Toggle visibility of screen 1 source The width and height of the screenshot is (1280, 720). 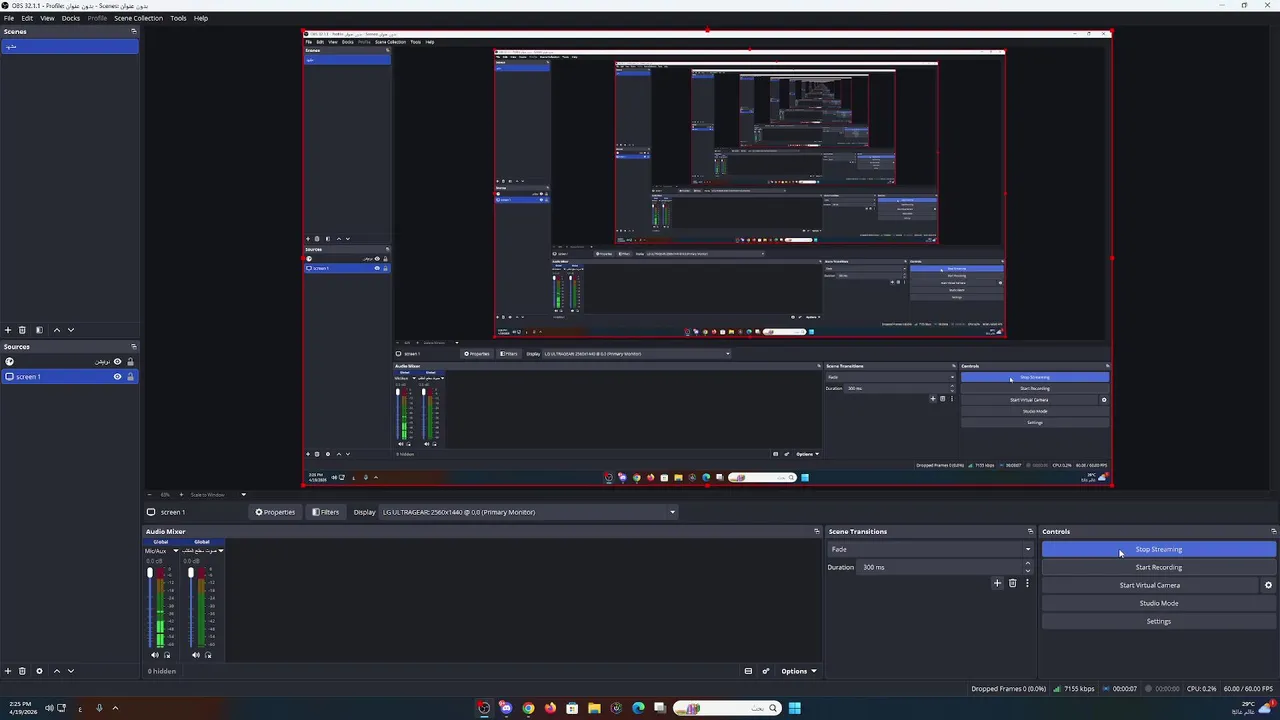pos(117,377)
